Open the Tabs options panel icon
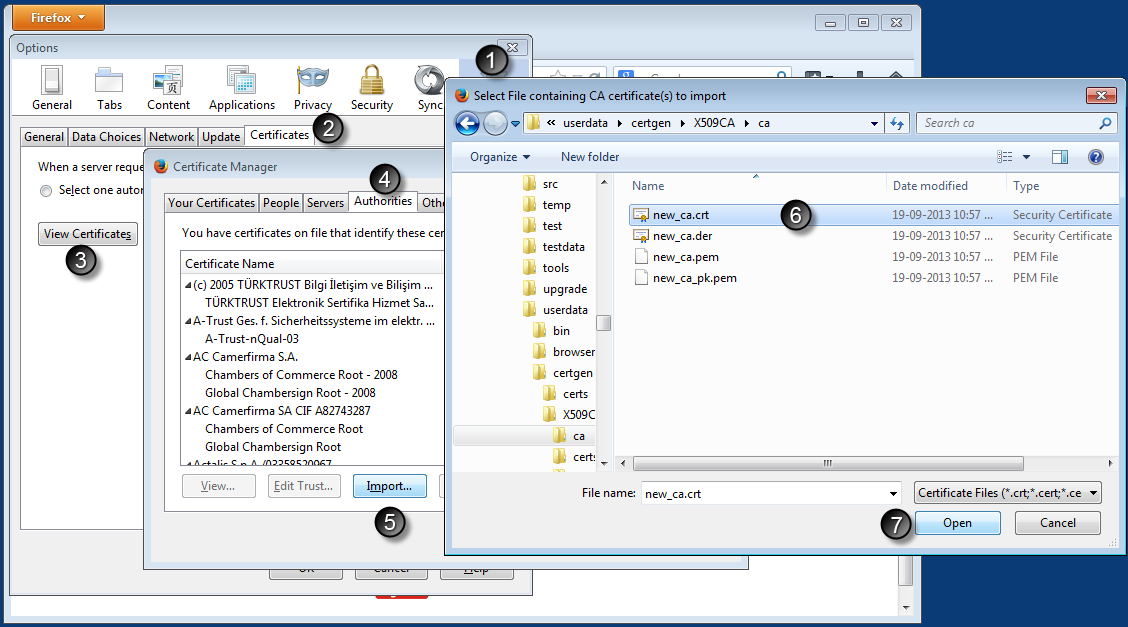Viewport: 1128px width, 627px height. coord(109,80)
